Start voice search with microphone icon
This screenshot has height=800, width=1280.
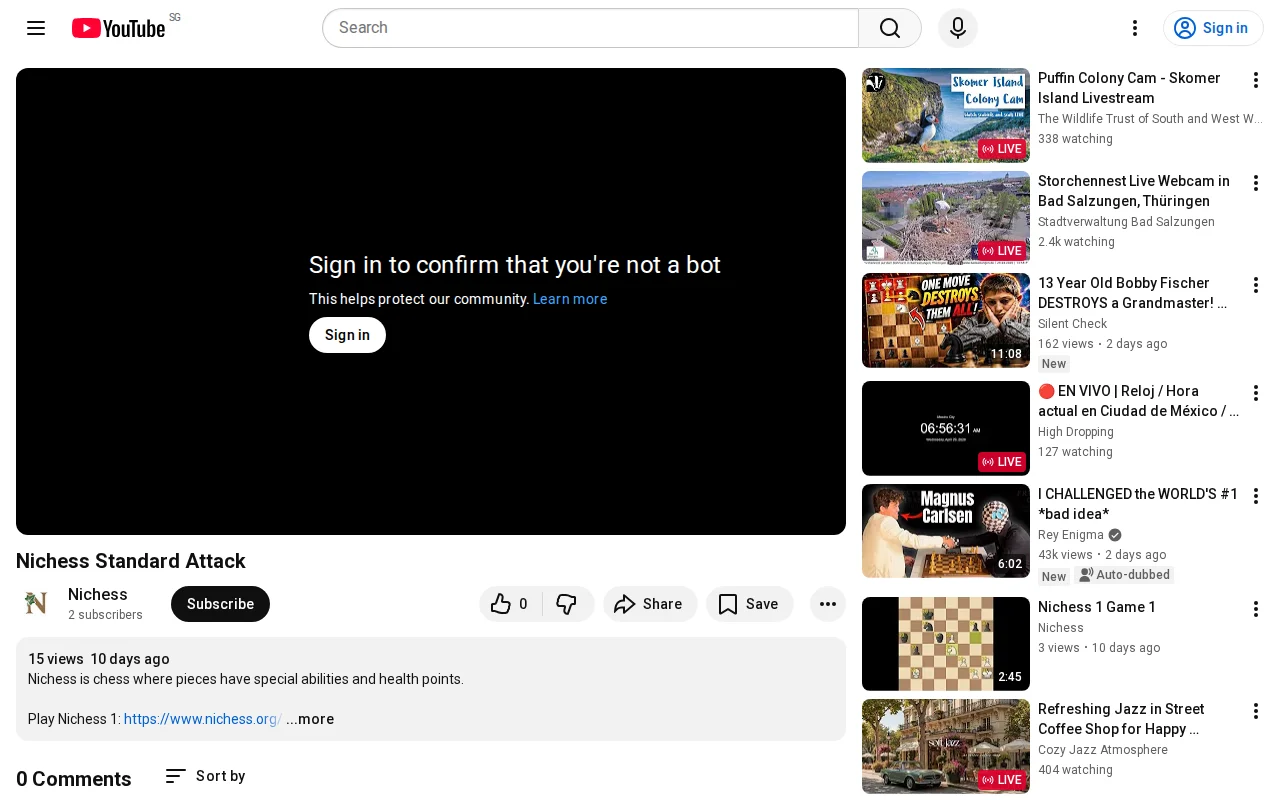click(958, 28)
